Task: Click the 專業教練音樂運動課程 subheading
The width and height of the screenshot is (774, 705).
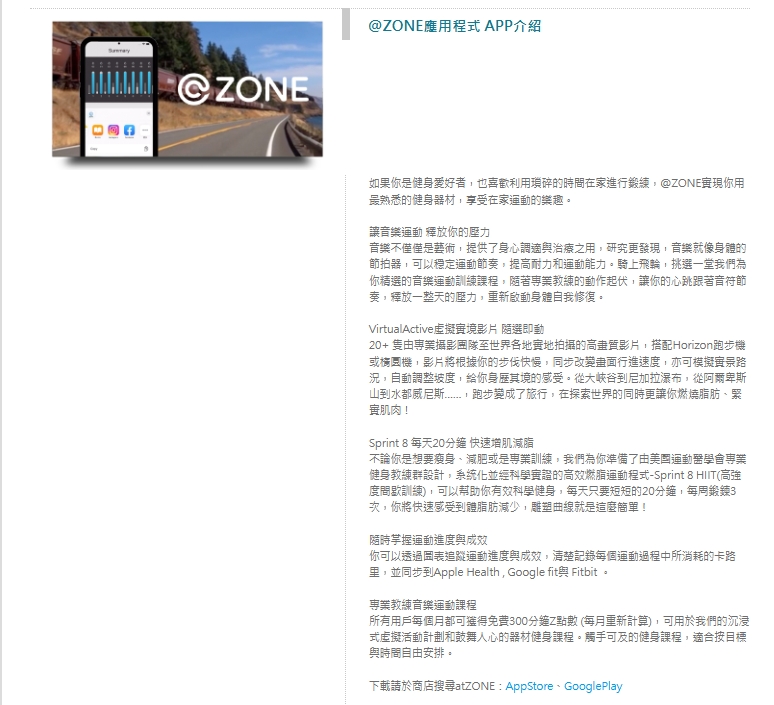Action: [423, 605]
